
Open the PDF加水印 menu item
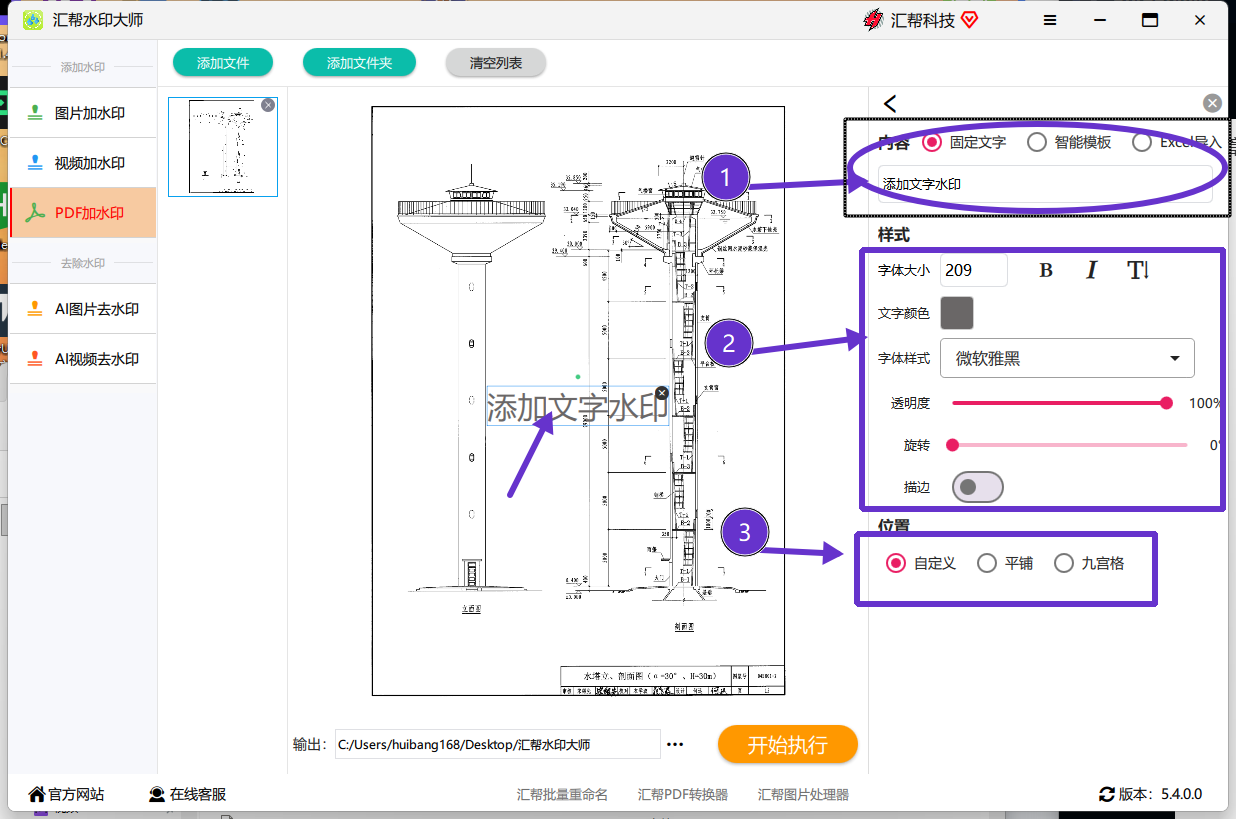[x=83, y=213]
